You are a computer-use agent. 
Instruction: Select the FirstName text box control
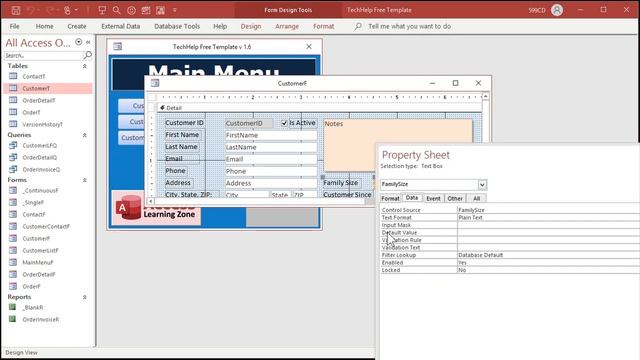click(271, 135)
